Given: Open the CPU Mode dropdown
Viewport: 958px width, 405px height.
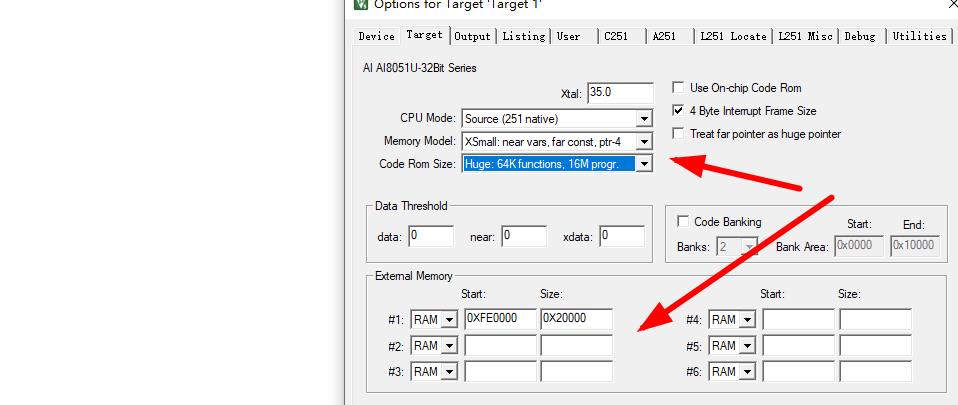Looking at the screenshot, I should pos(644,119).
